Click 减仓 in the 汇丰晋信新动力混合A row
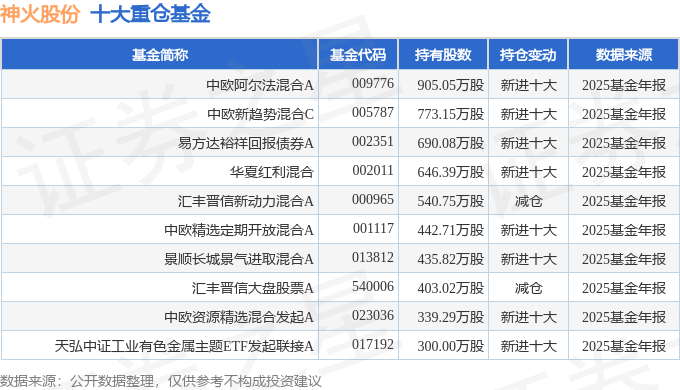Image resolution: width=680 pixels, height=390 pixels. click(x=528, y=201)
